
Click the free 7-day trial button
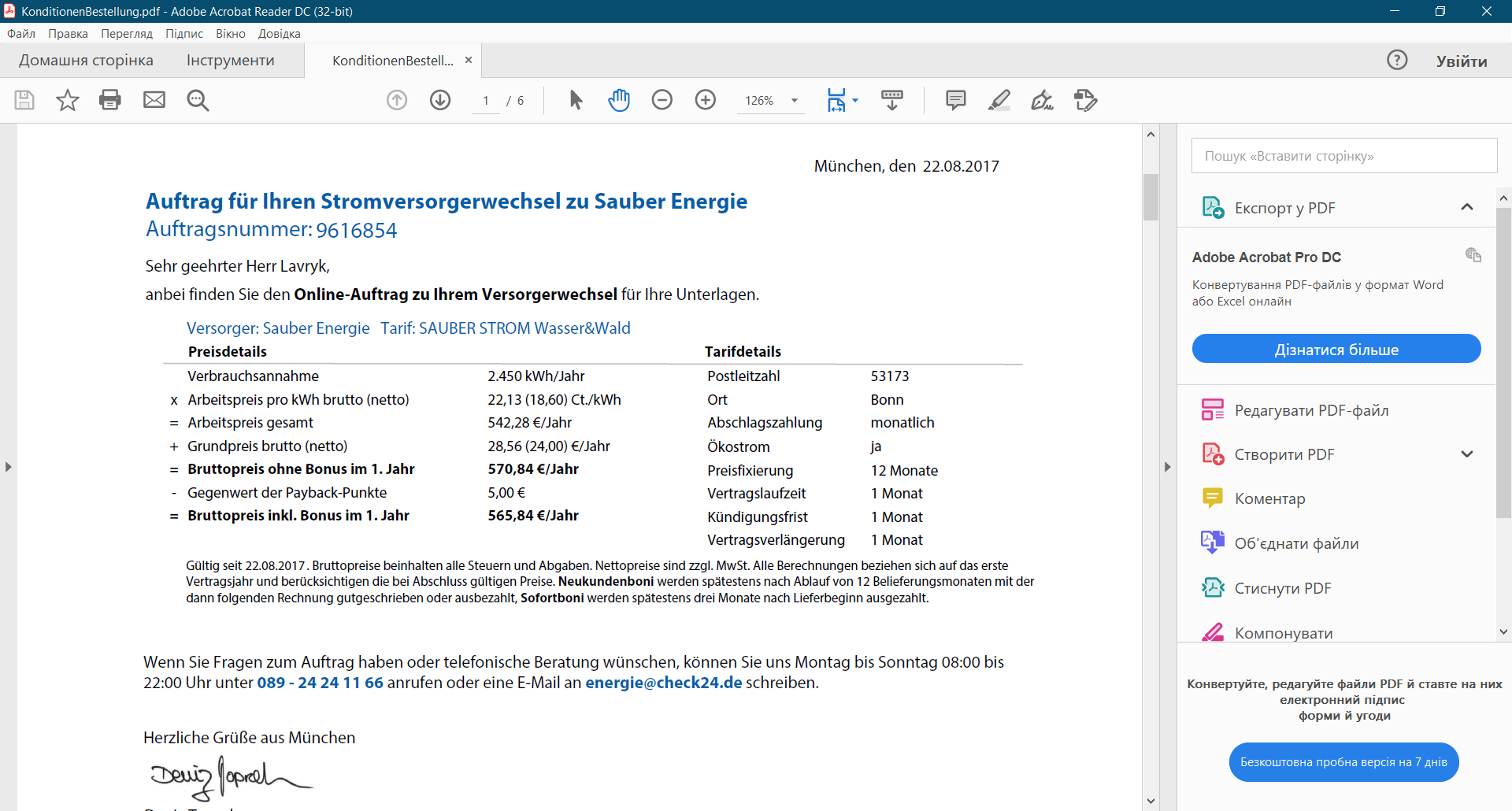[1343, 762]
